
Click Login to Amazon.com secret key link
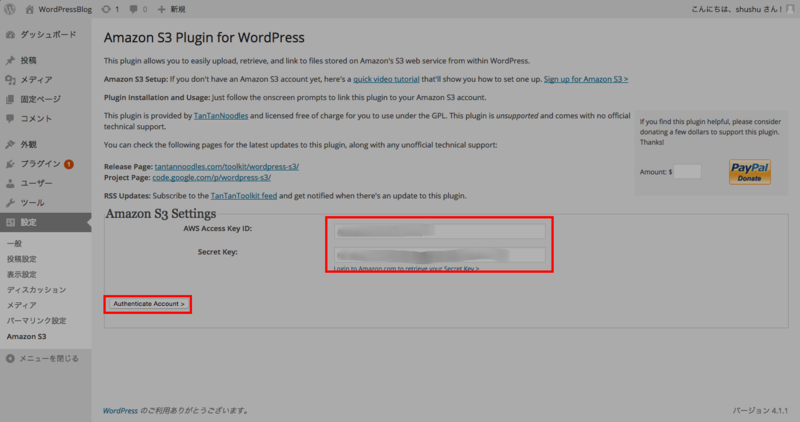(x=406, y=268)
